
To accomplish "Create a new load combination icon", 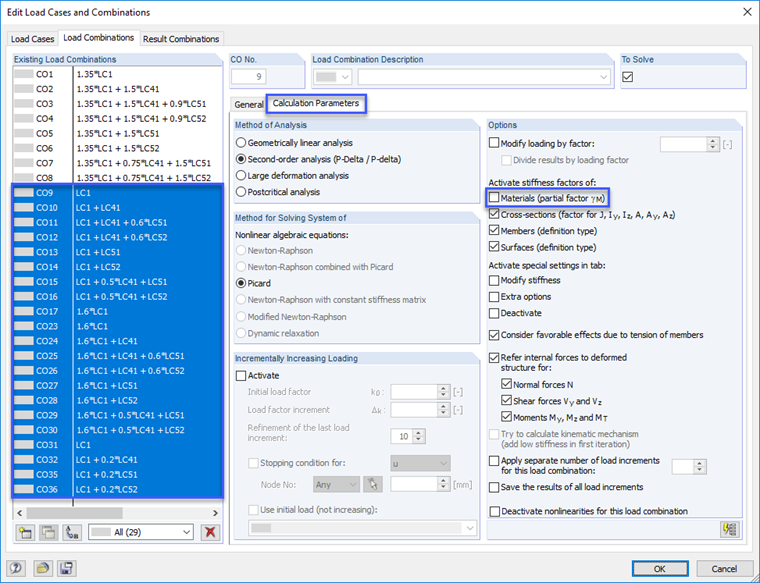I will (25, 532).
